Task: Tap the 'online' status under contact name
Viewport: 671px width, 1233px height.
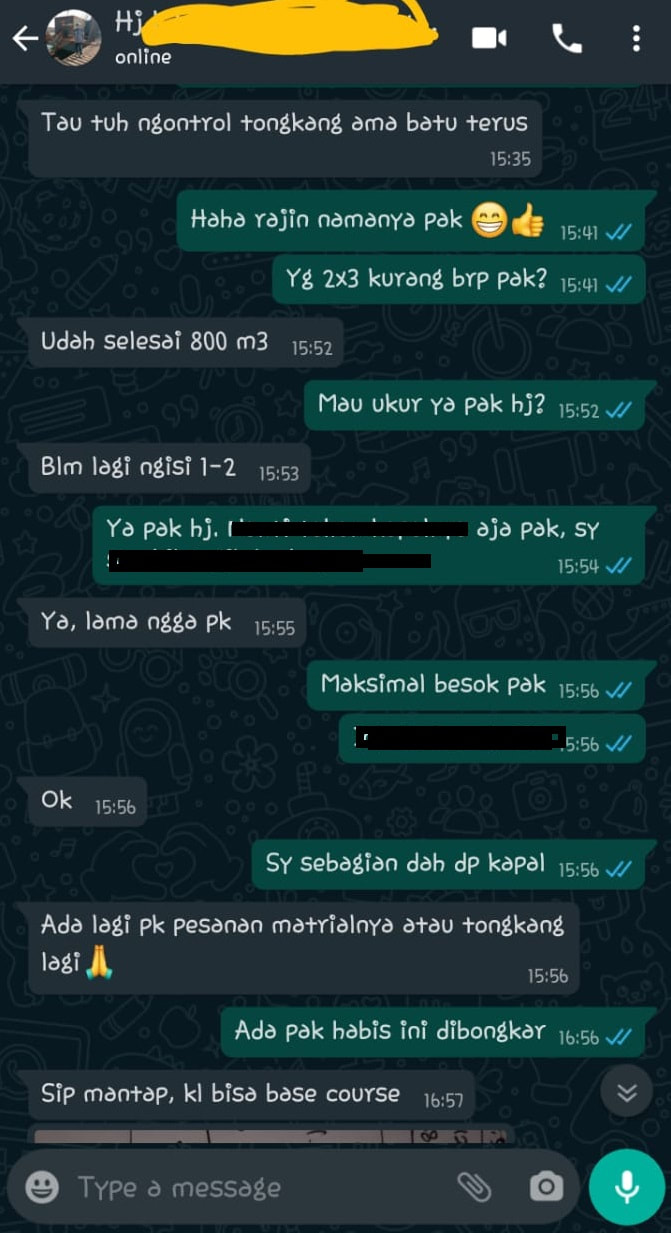Action: click(x=143, y=57)
